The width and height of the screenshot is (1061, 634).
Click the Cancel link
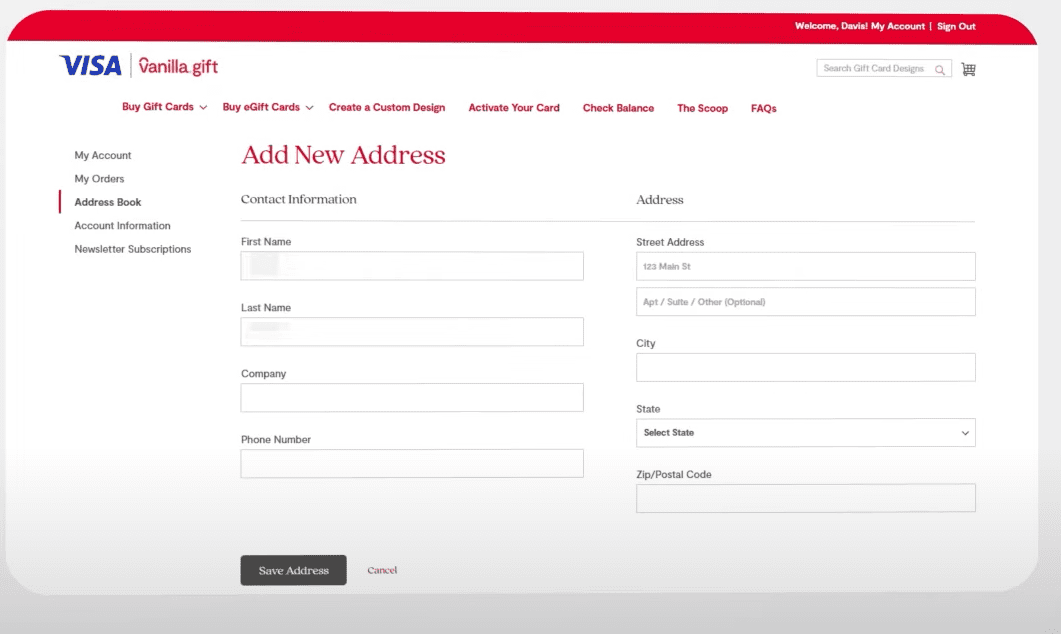pyautogui.click(x=382, y=570)
